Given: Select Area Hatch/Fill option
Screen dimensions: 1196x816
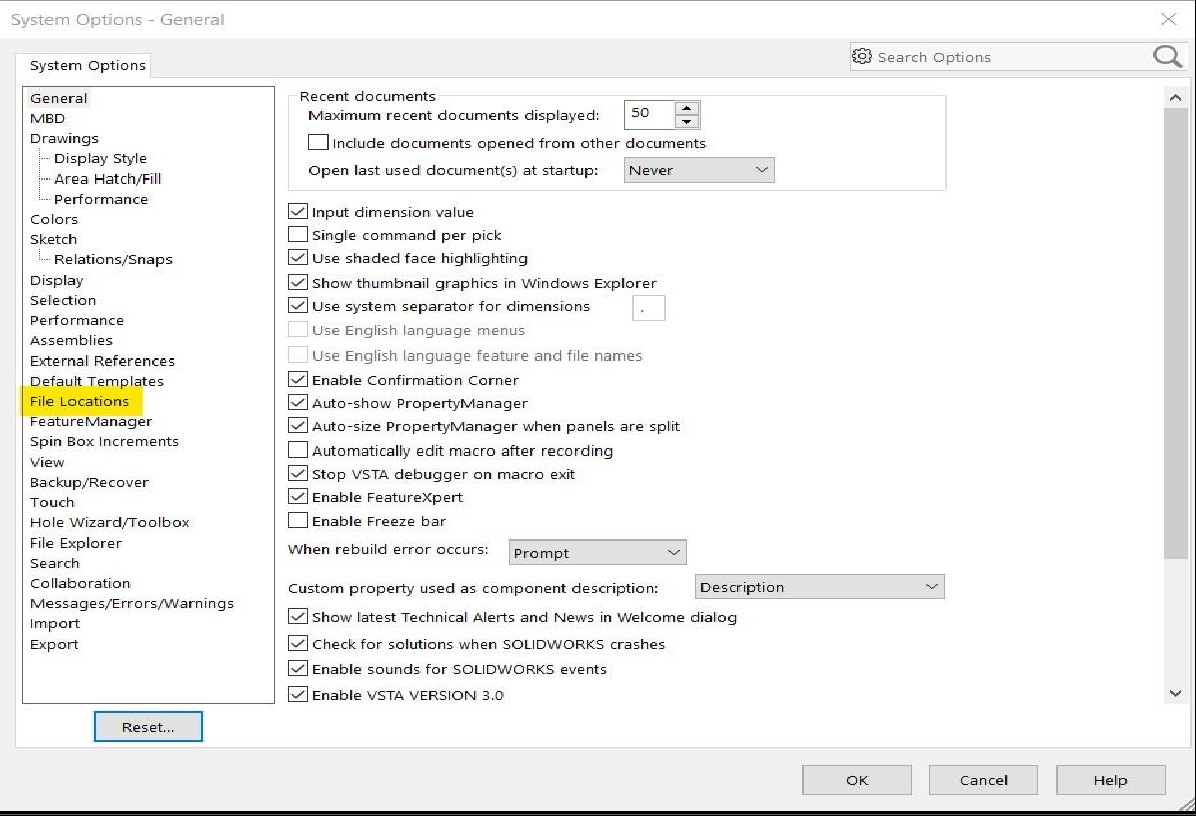Looking at the screenshot, I should click(x=108, y=178).
